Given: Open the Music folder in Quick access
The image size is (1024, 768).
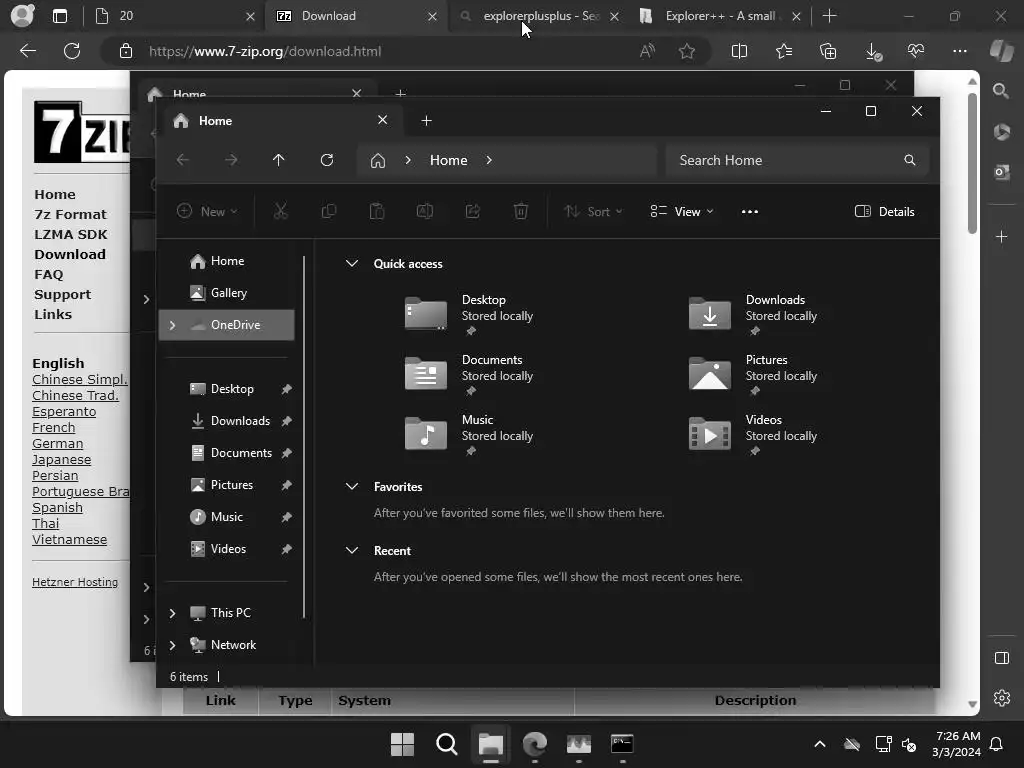Looking at the screenshot, I should click(x=469, y=435).
